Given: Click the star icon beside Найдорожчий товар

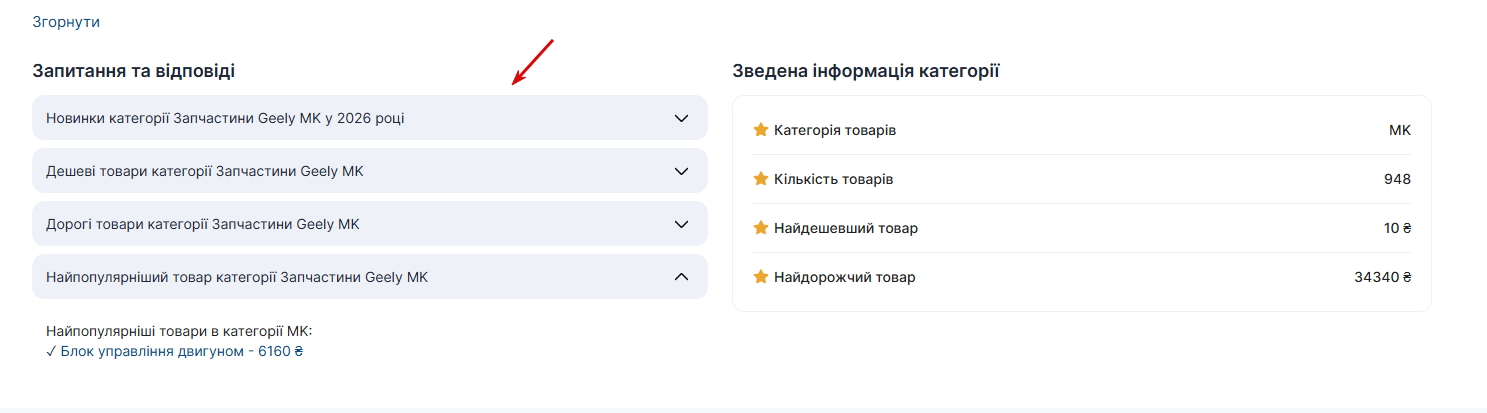Looking at the screenshot, I should [x=761, y=277].
